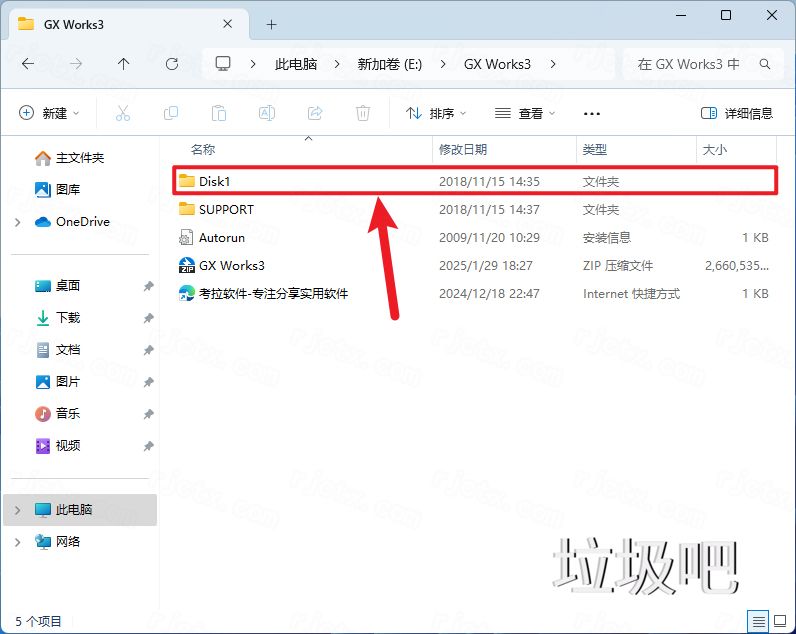Click the Delete trash can icon

tap(364, 113)
